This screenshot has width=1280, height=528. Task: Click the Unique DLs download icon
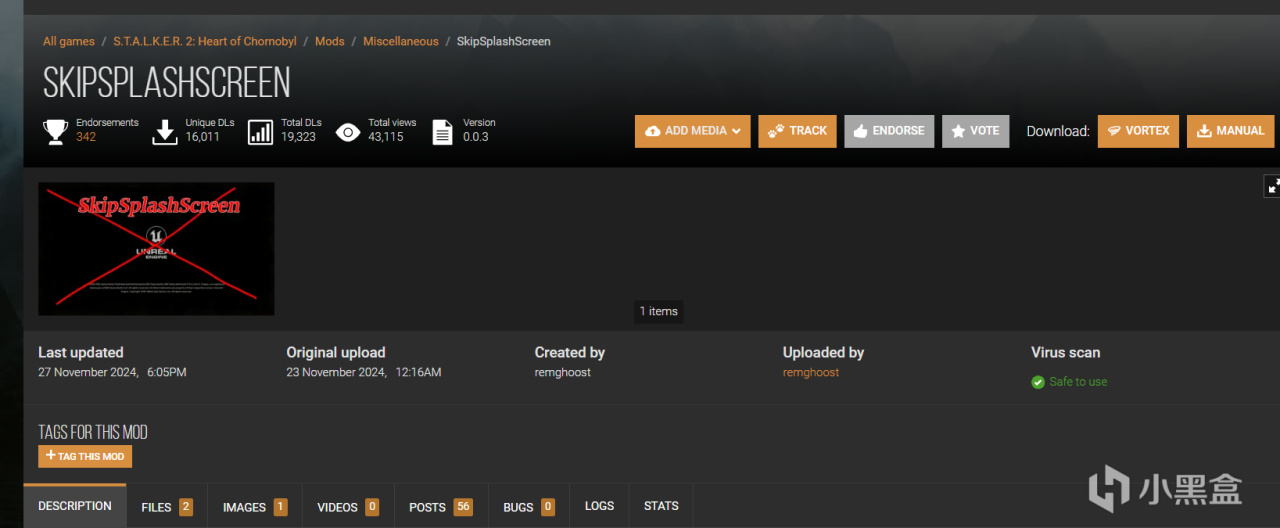[164, 132]
